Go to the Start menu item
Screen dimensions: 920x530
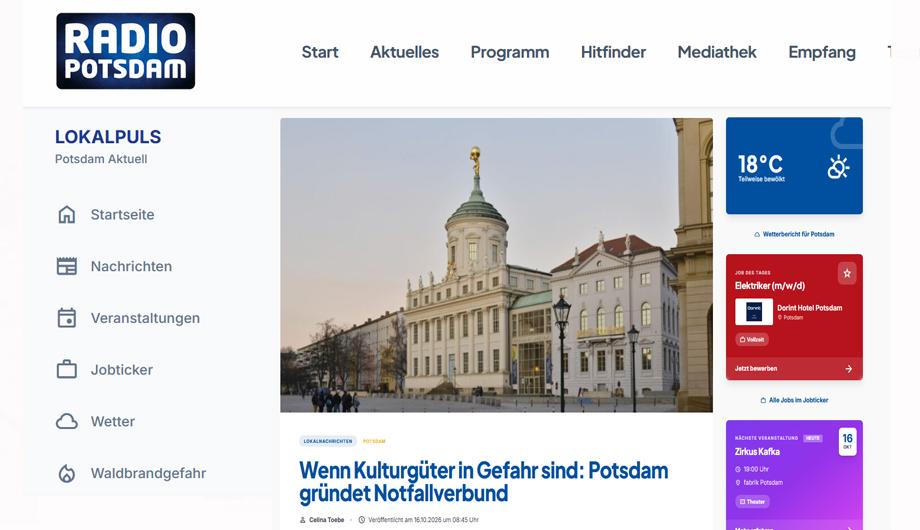(320, 52)
